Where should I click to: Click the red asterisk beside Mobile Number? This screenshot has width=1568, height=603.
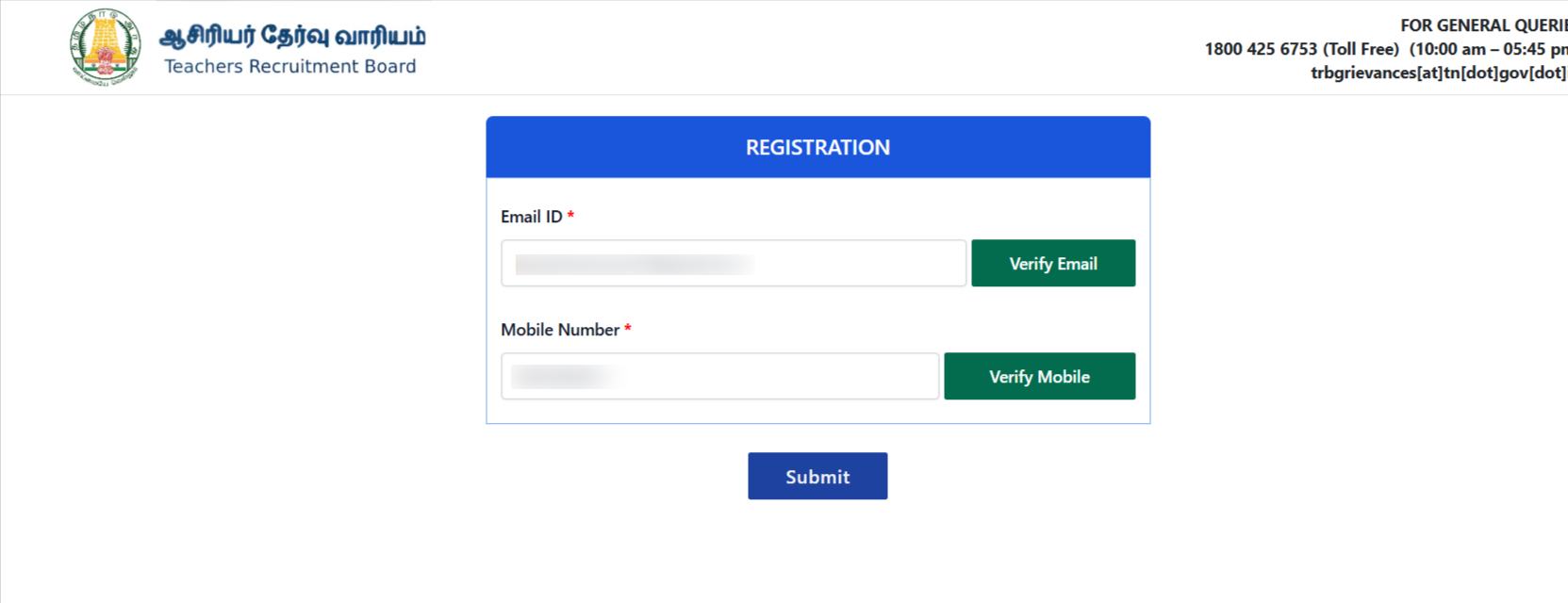click(628, 330)
